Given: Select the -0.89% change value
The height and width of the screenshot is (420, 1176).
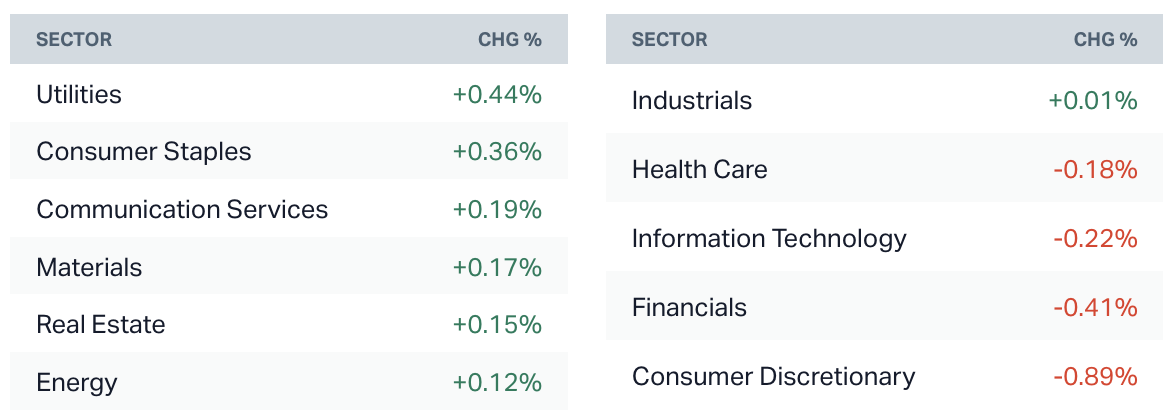Looking at the screenshot, I should (1095, 376).
